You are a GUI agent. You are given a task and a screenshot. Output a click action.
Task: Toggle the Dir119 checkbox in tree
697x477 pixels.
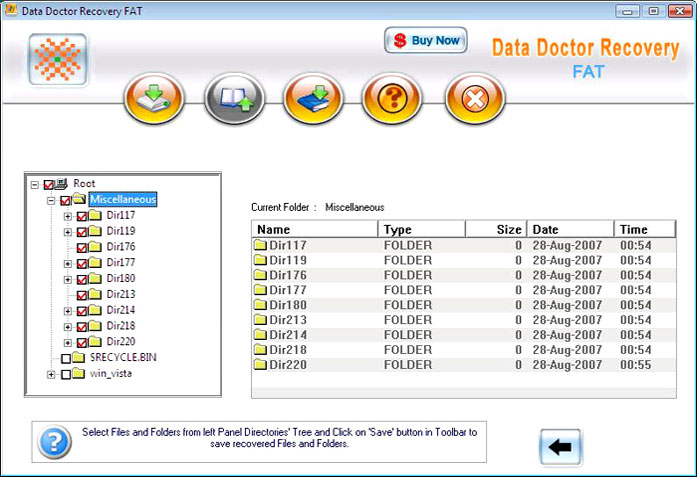(x=82, y=232)
